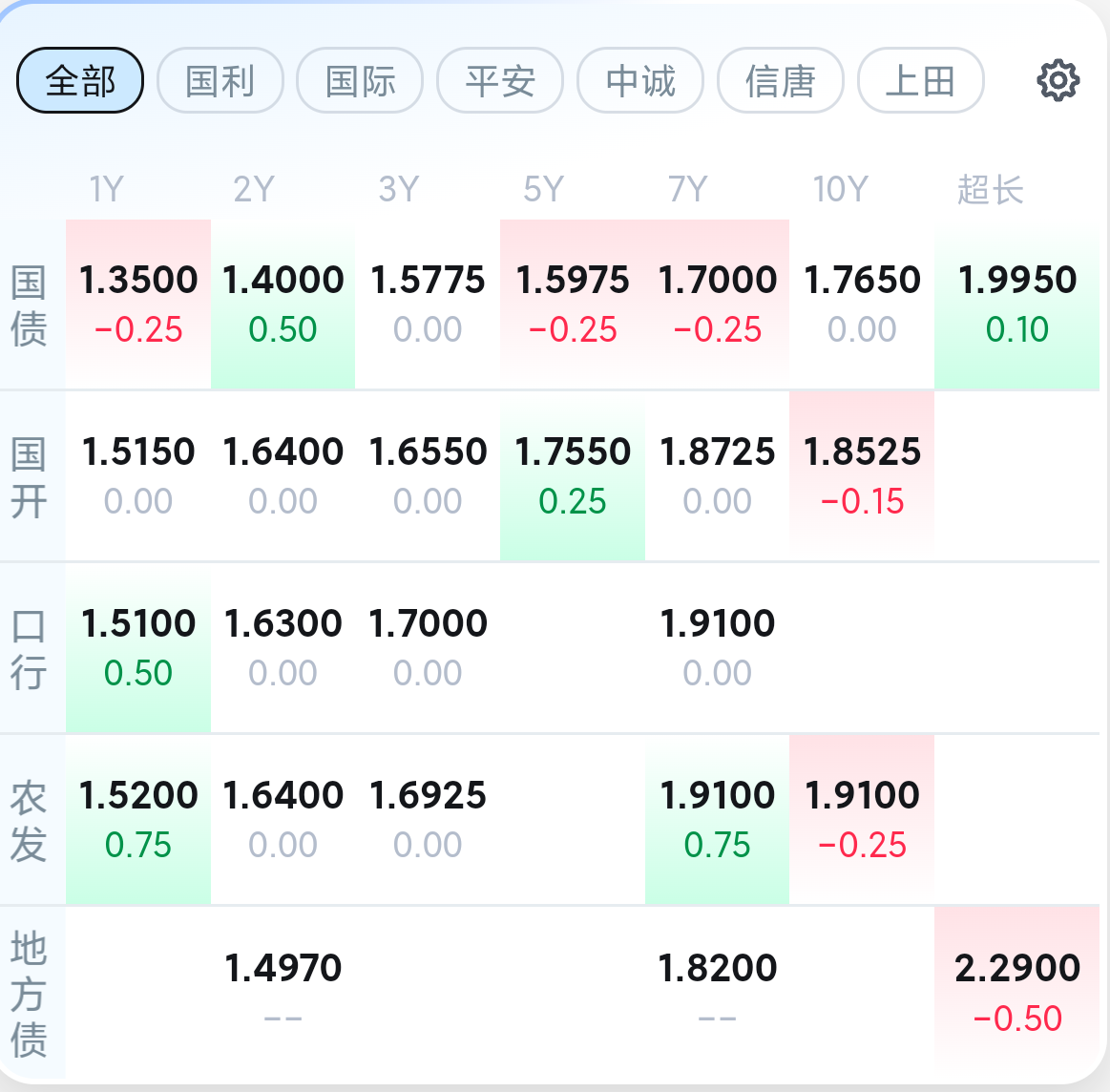The image size is (1110, 1092).
Task: Open settings via the gear icon
Action: (x=1058, y=81)
